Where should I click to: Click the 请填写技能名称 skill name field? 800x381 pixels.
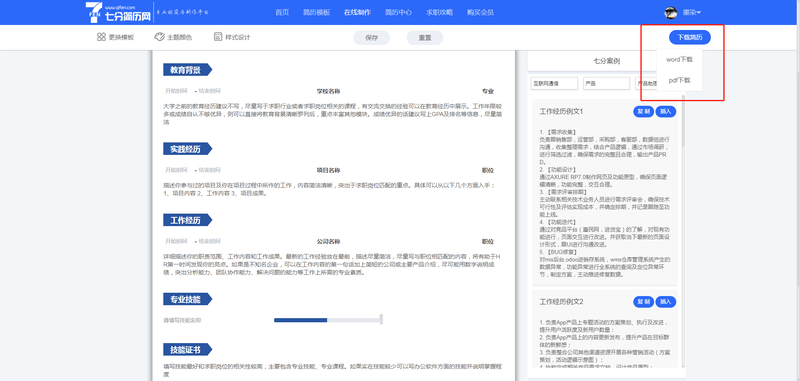click(x=182, y=320)
